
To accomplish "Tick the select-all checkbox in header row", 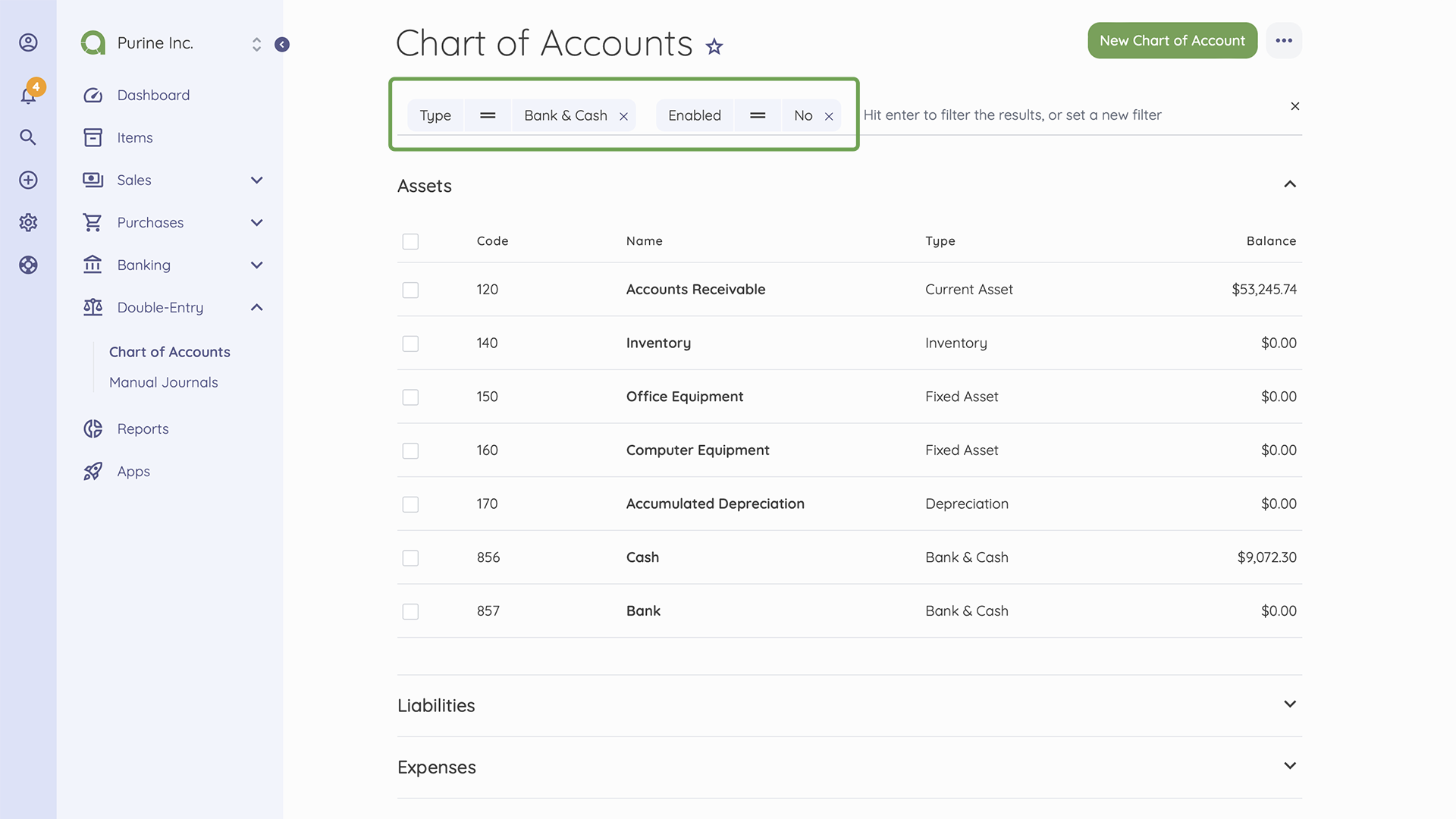I will (x=410, y=241).
